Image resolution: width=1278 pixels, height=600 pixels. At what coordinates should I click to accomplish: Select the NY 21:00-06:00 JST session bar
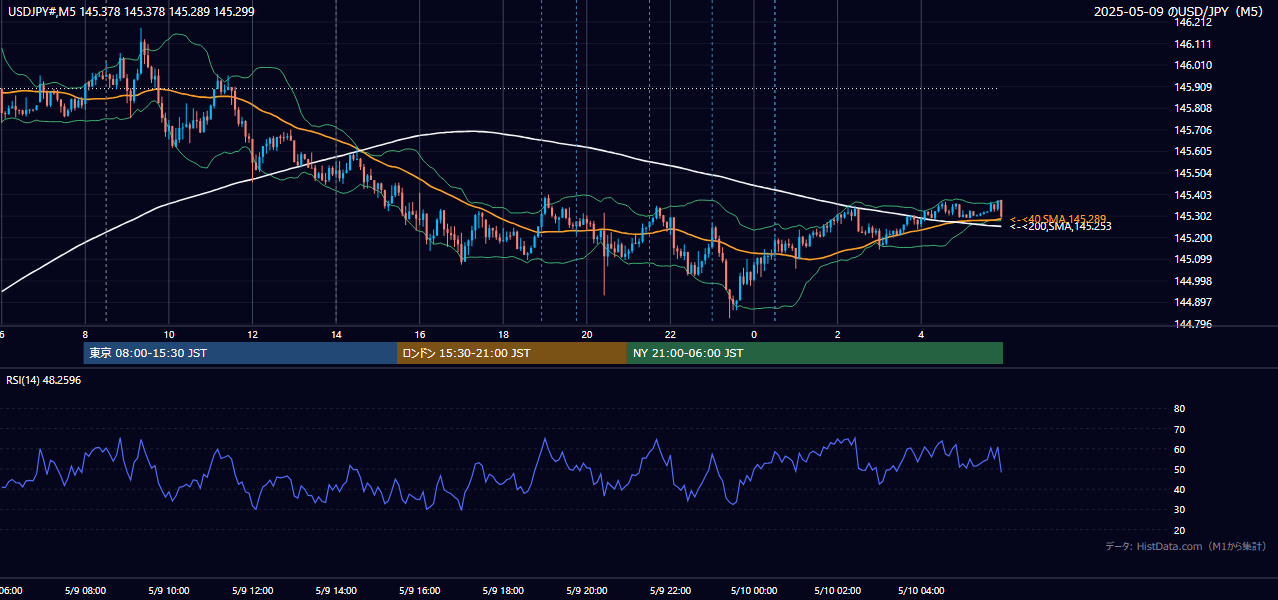coord(815,353)
